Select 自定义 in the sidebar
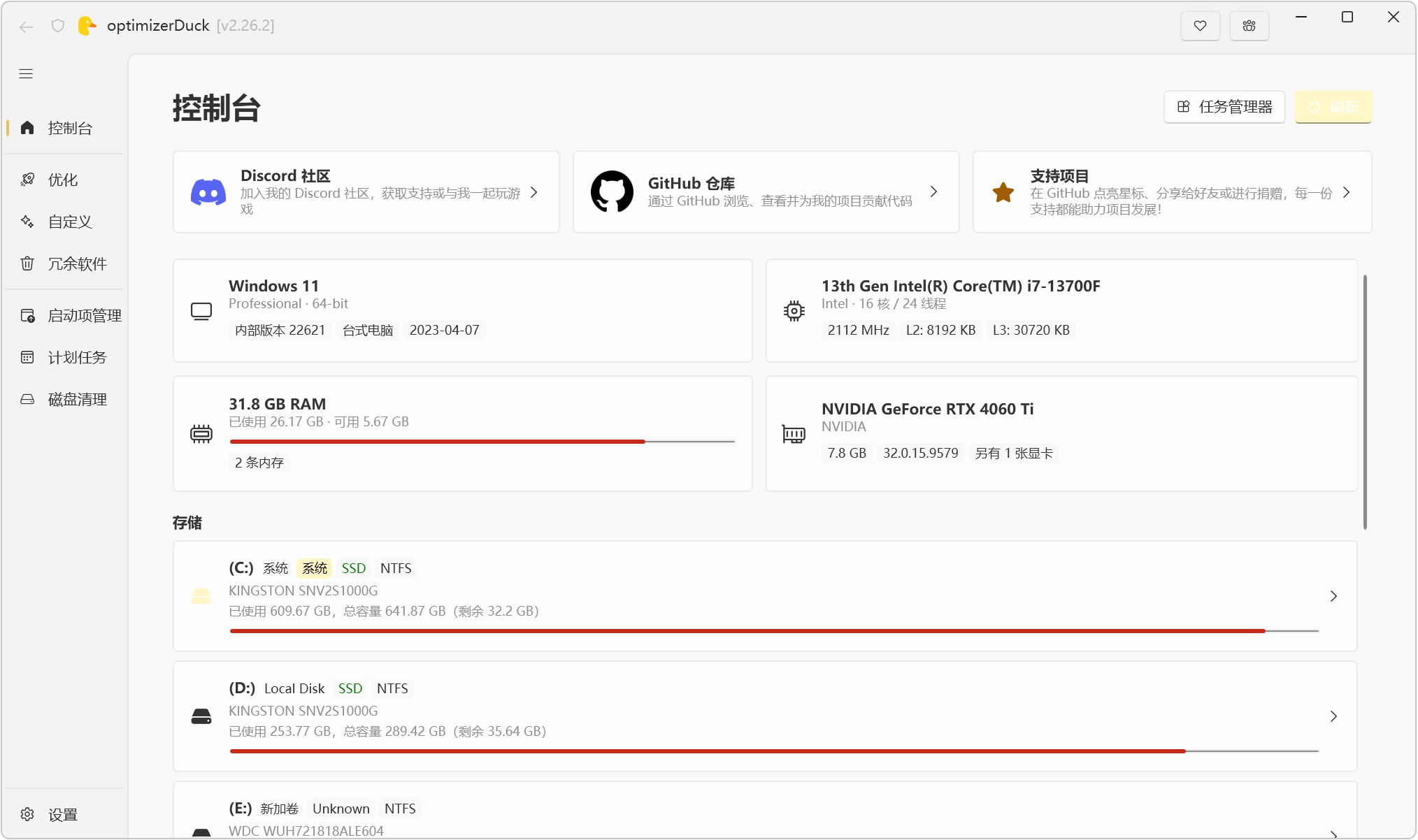 (64, 222)
